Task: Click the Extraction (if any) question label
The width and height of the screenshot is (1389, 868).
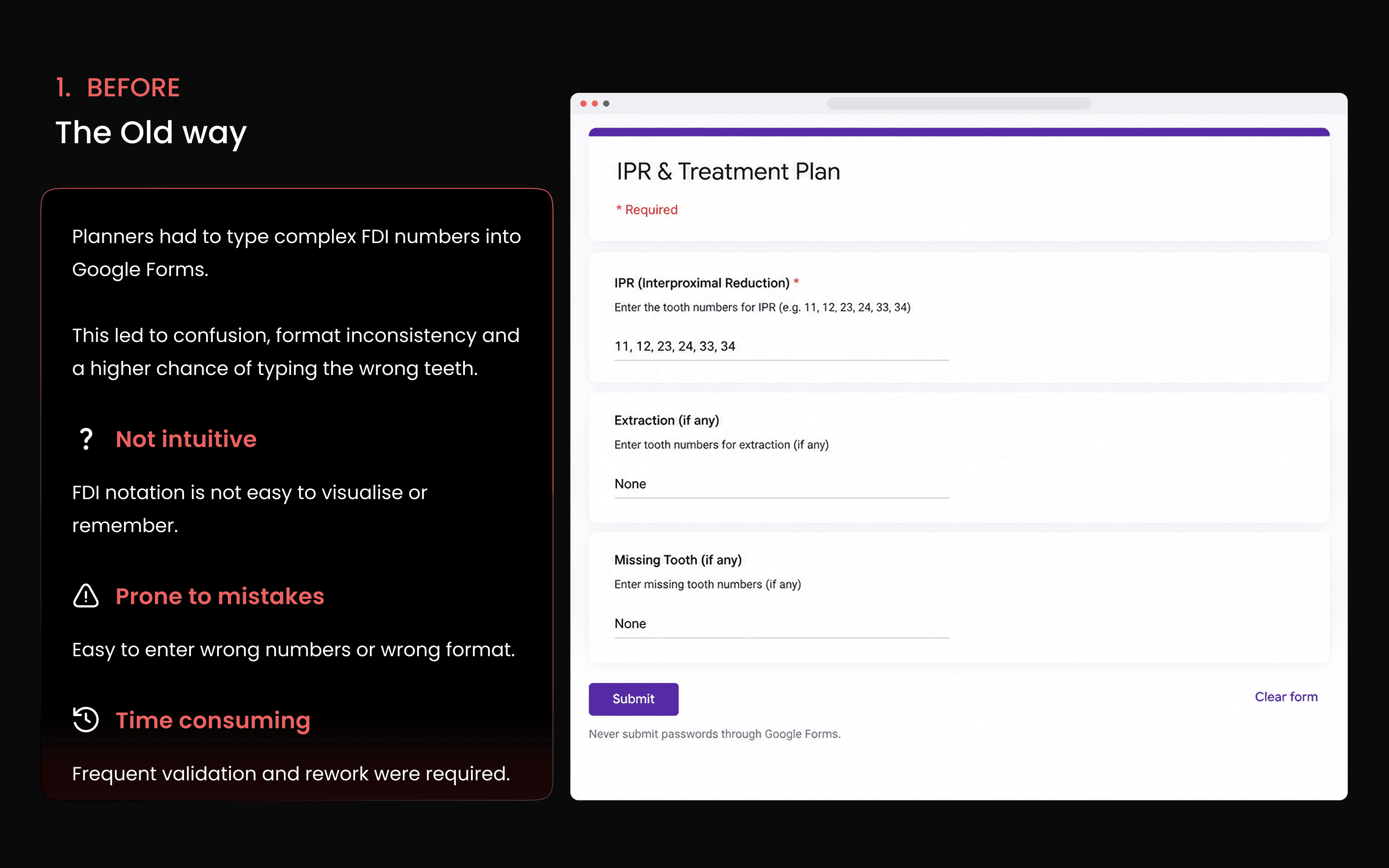Action: (x=666, y=420)
